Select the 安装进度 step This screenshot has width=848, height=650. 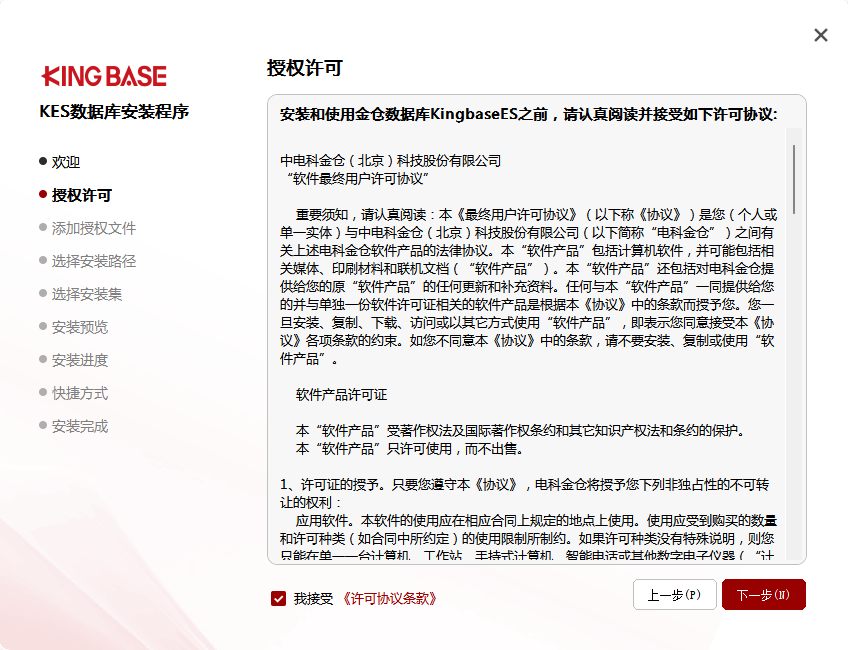(x=80, y=360)
